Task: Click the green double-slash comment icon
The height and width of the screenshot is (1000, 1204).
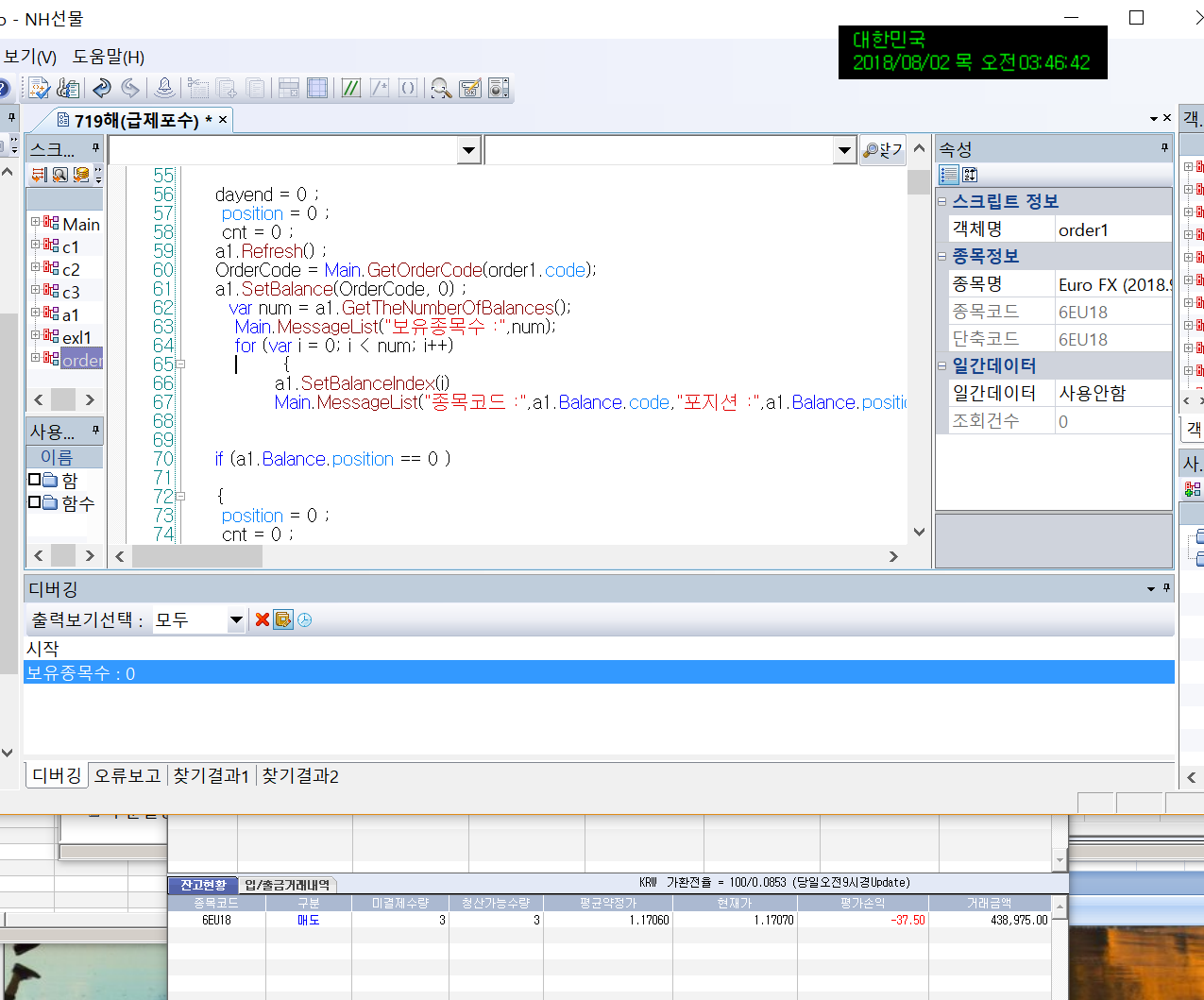Action: point(350,88)
